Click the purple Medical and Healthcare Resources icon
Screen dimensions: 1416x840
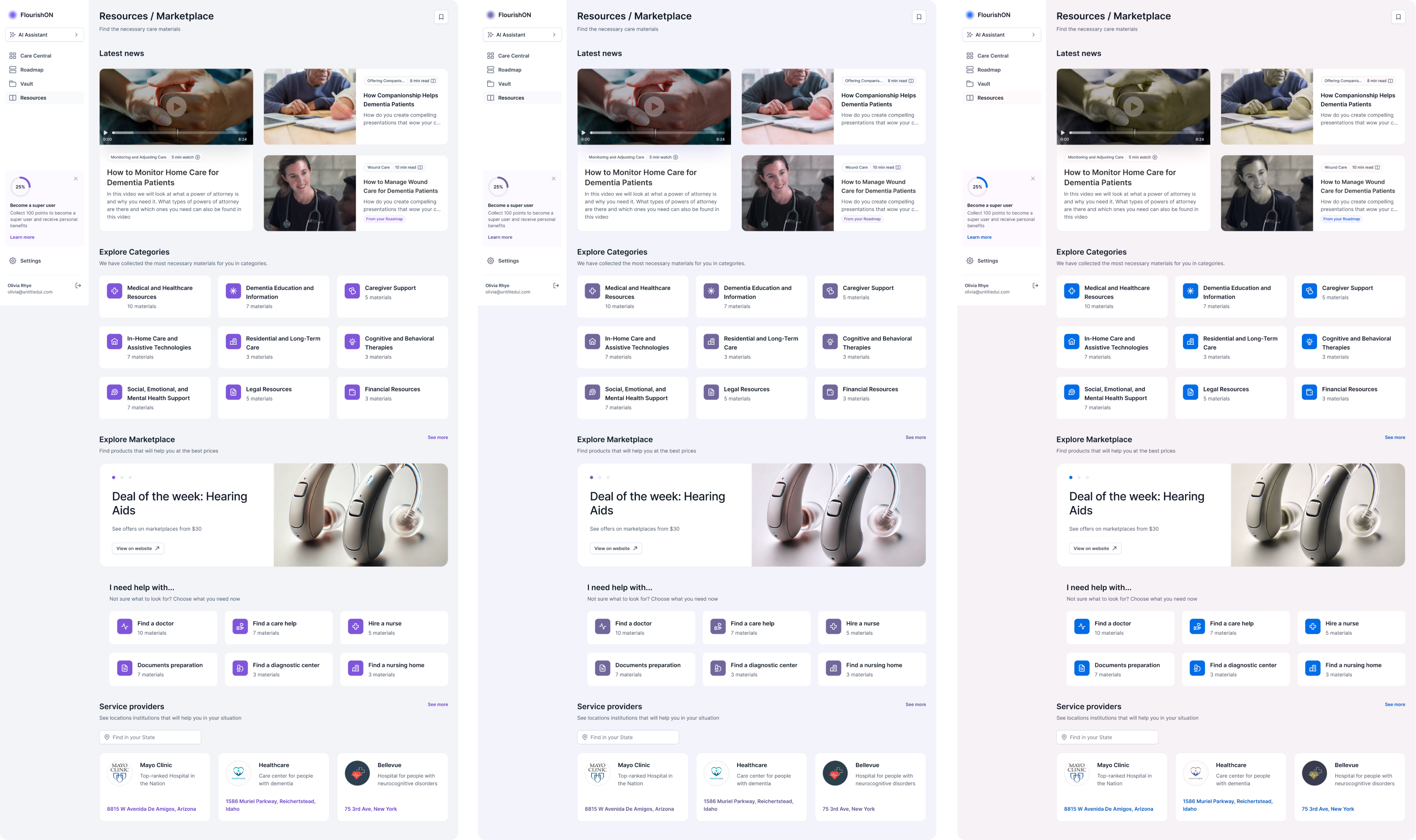click(114, 291)
